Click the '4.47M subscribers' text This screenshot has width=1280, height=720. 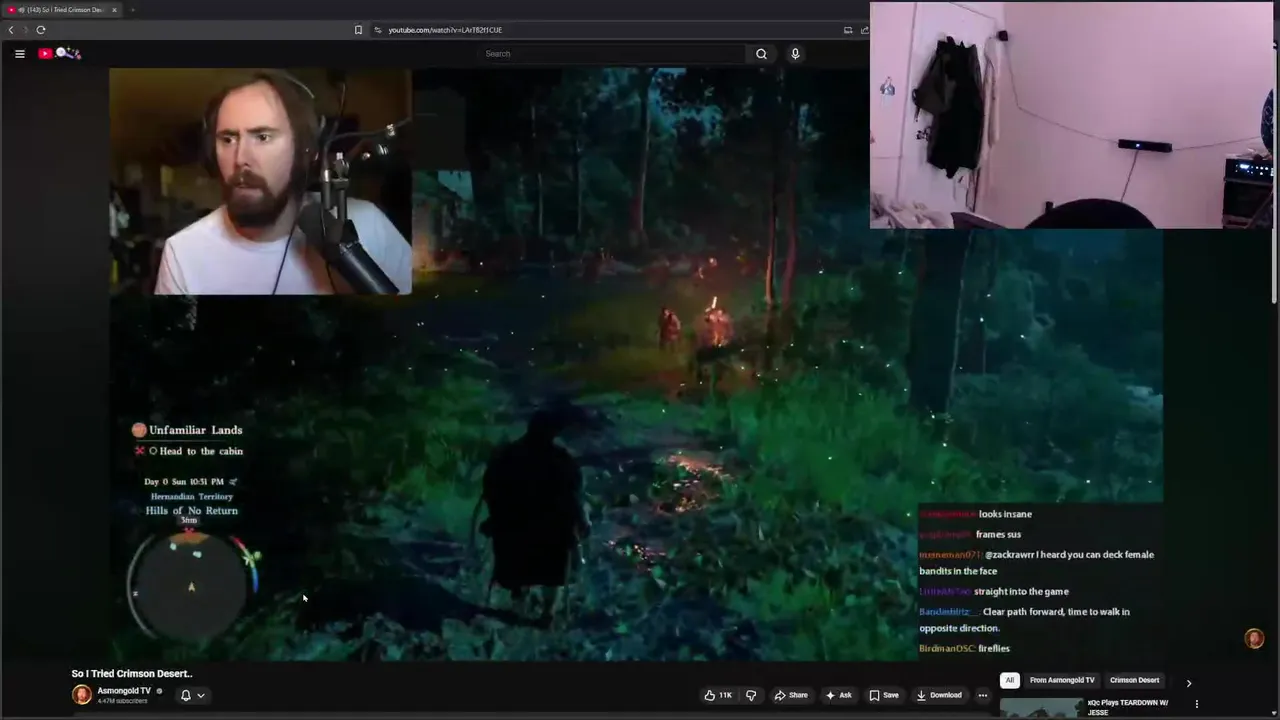(x=122, y=701)
